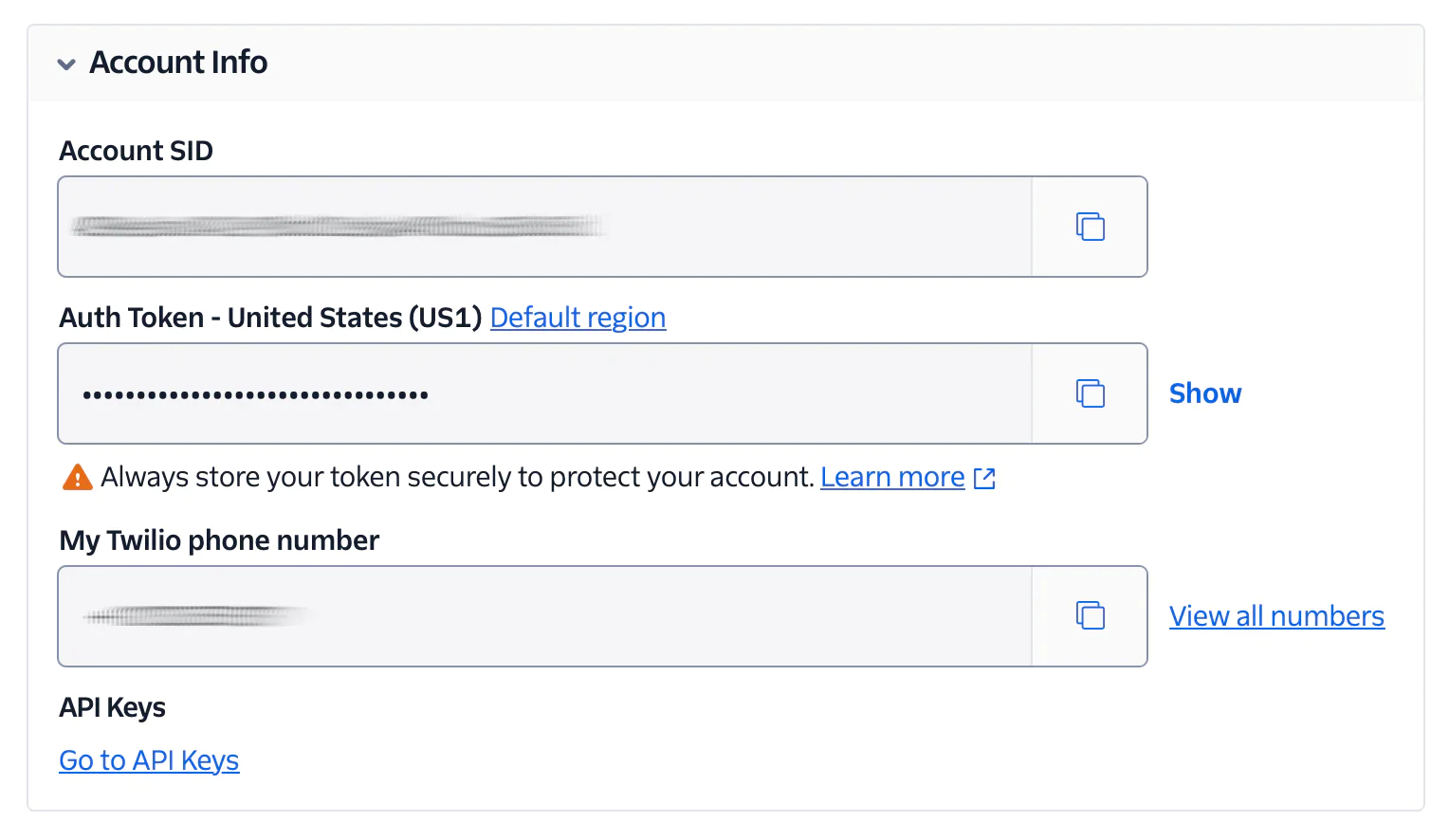Click inside the Auth Token field

click(x=541, y=393)
